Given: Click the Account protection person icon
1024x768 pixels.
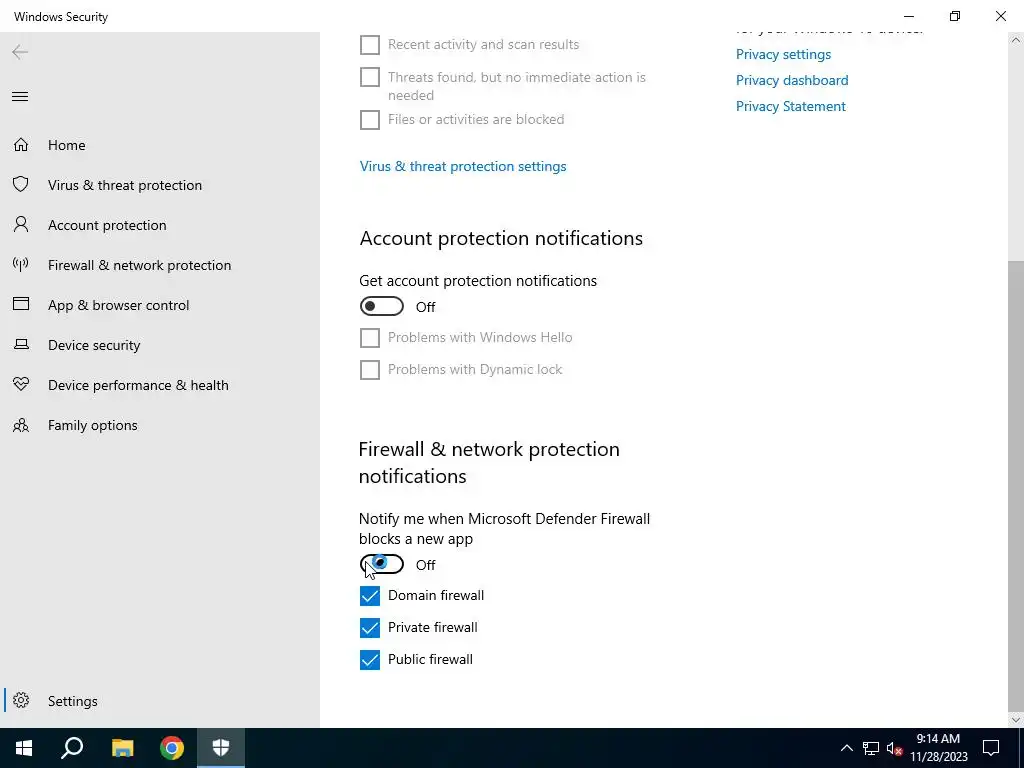Looking at the screenshot, I should (x=21, y=225).
